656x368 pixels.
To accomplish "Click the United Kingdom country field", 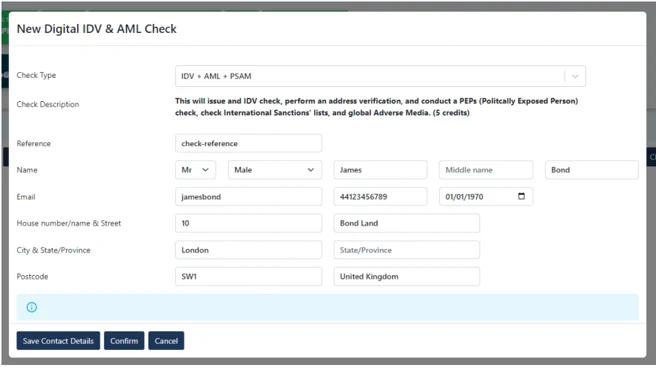I will point(407,276).
